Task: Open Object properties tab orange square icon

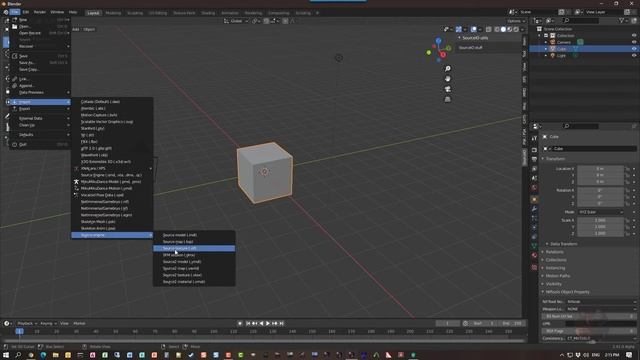Action: tap(534, 199)
